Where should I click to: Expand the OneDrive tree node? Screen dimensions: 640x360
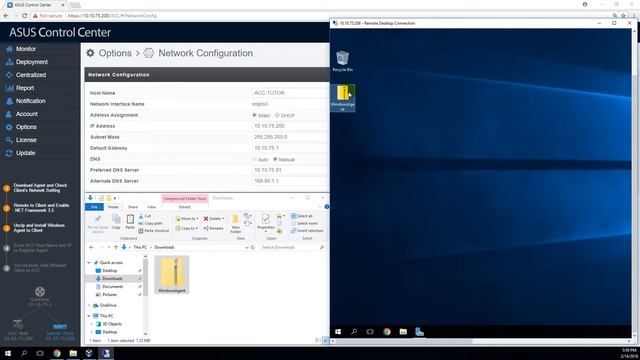pyautogui.click(x=89, y=305)
